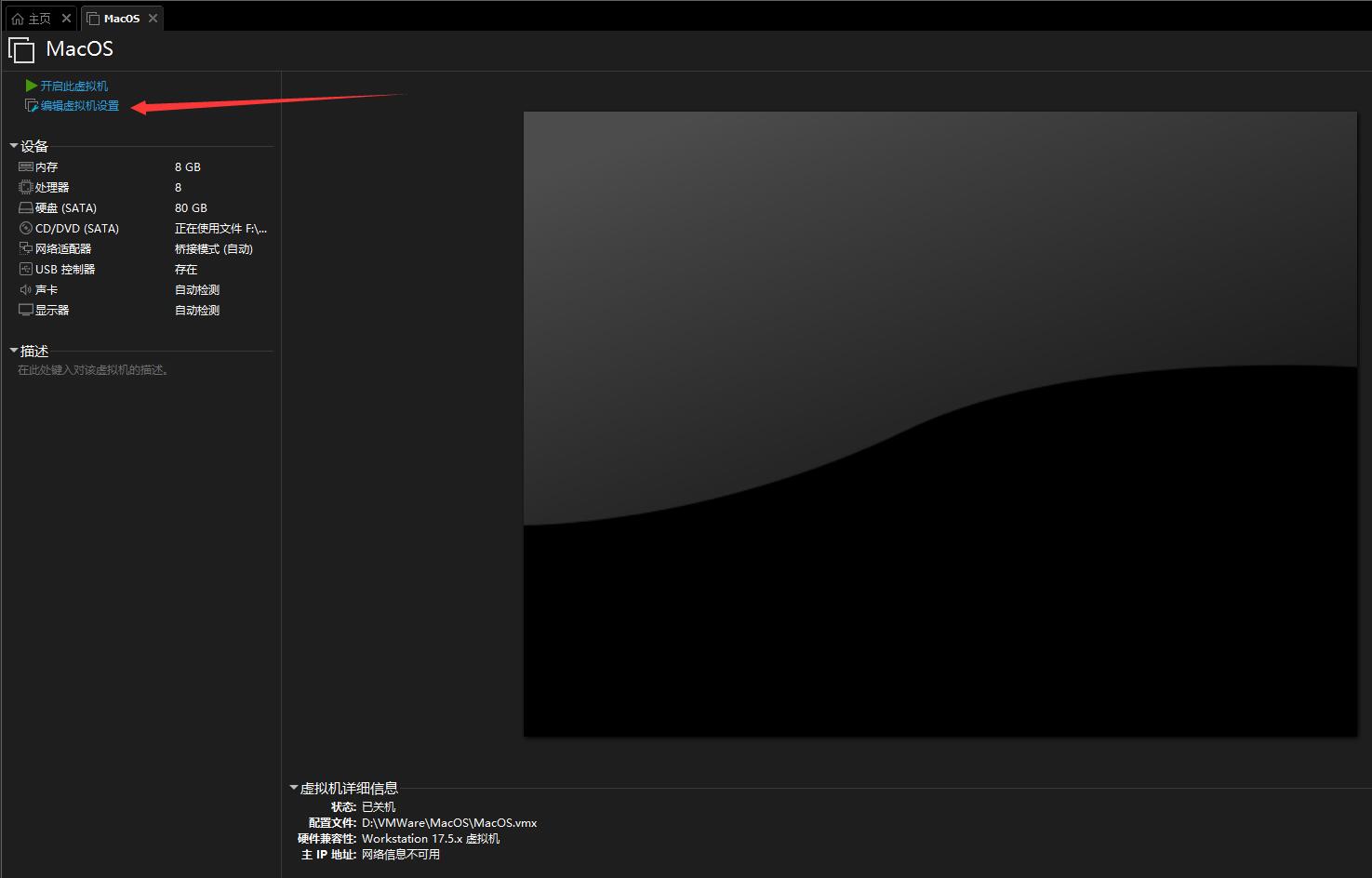Viewport: 1372px width, 878px height.
Task: Select the MacOS tab
Action: click(x=121, y=19)
